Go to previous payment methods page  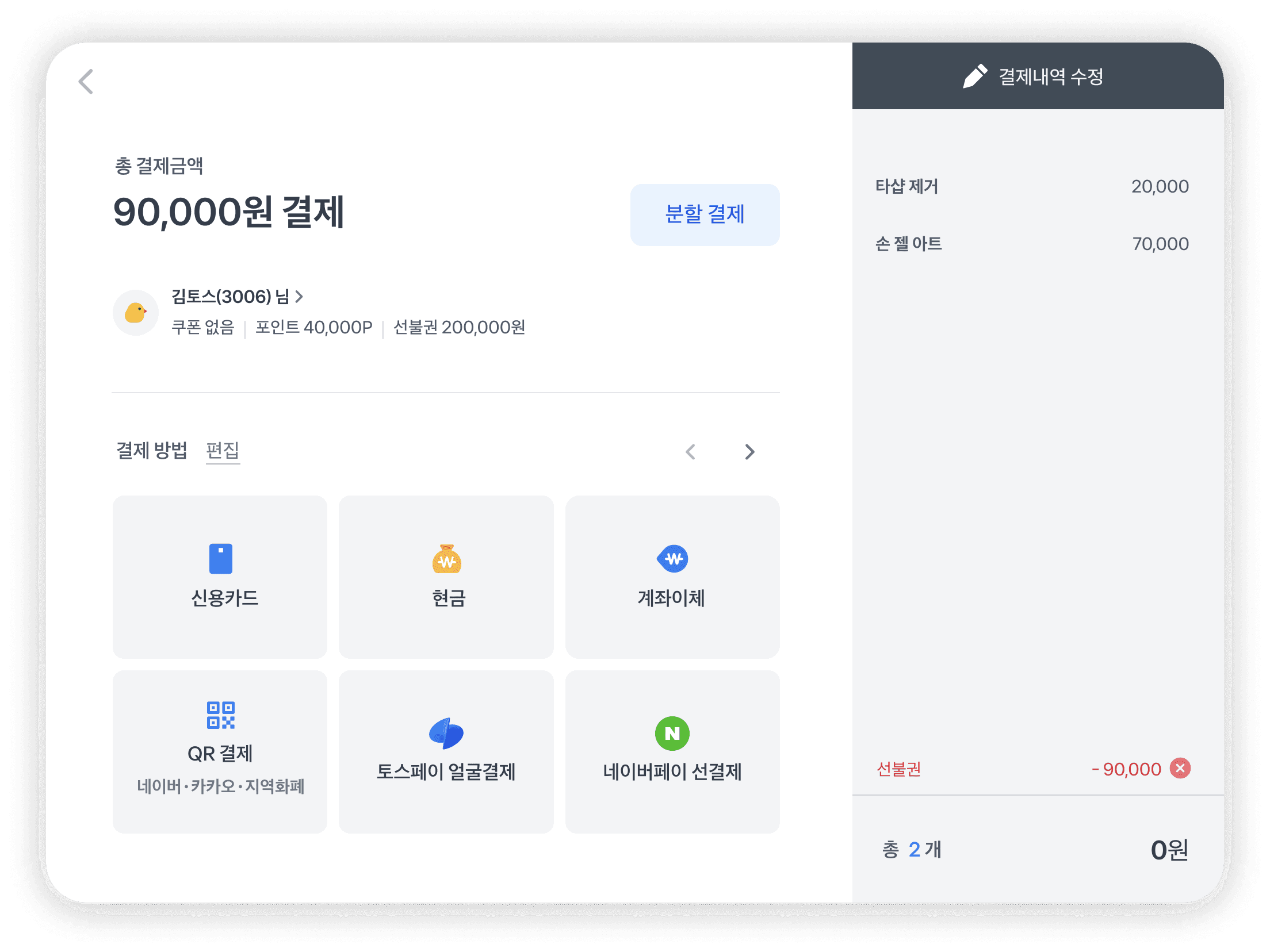click(x=691, y=452)
